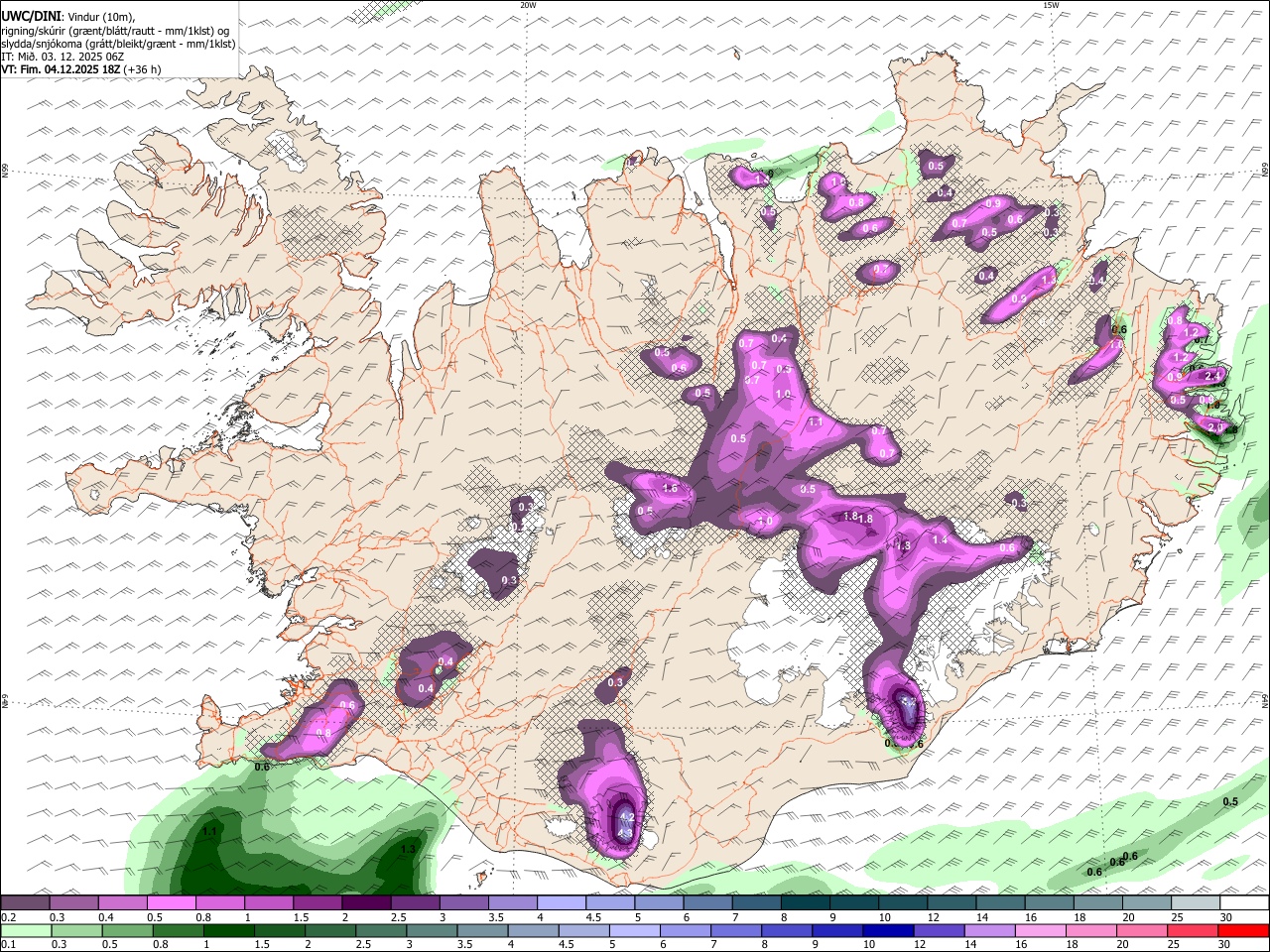The image size is (1270, 952).
Task: Click the 'rigning/skúrir' legend description line
Action: (x=115, y=31)
